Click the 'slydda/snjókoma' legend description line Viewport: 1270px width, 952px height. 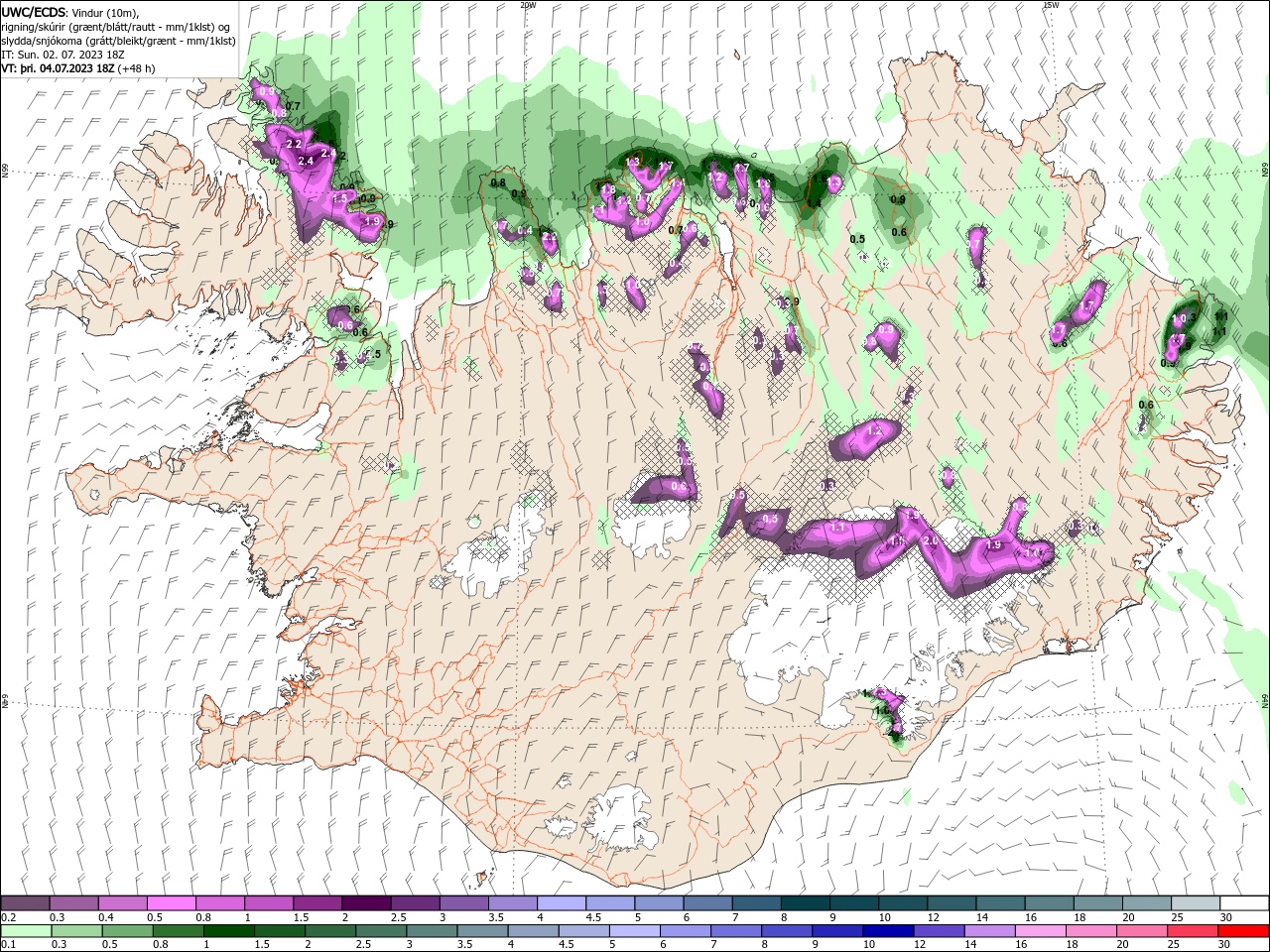click(119, 41)
